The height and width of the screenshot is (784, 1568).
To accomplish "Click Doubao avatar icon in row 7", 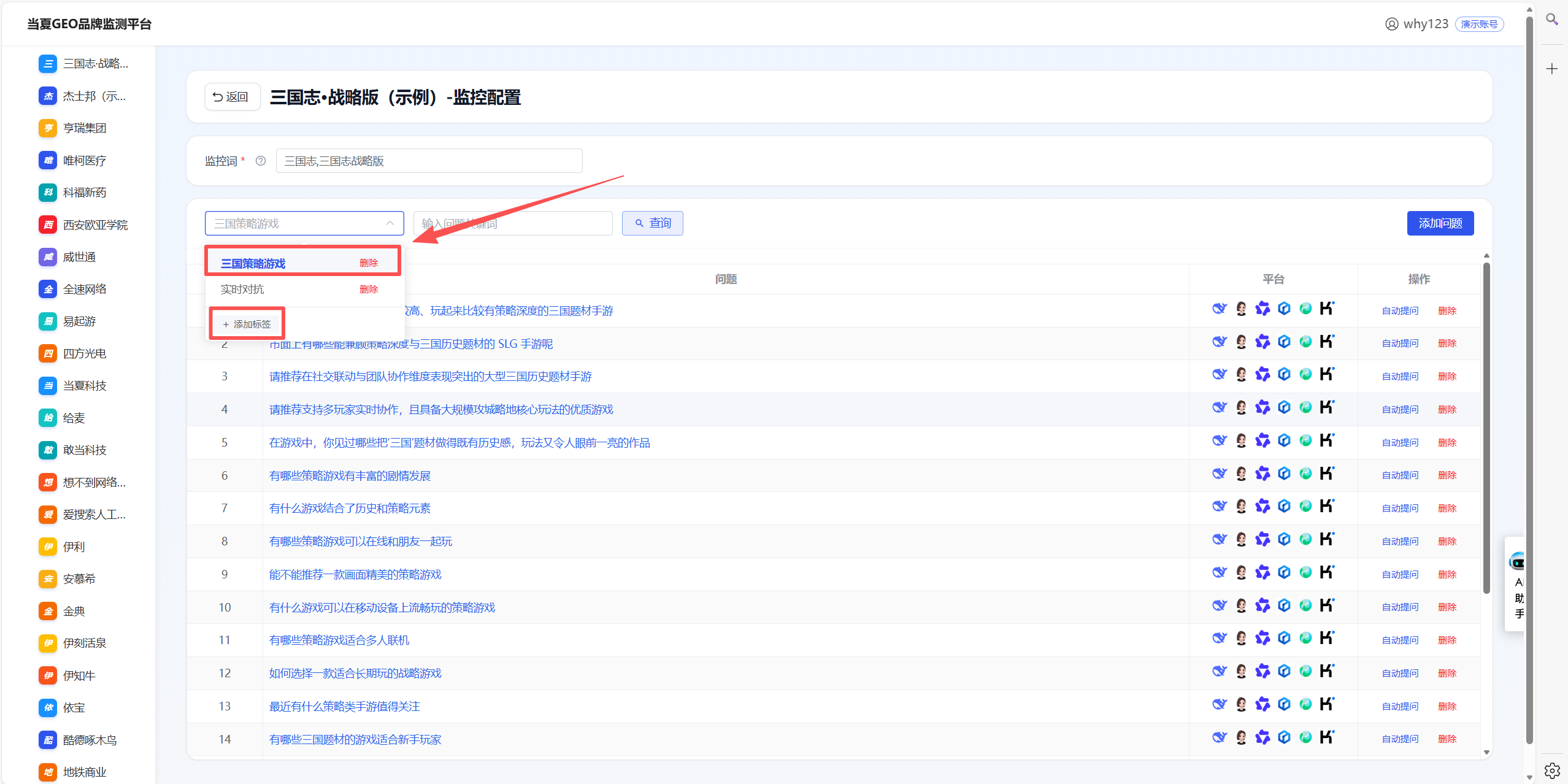I will tap(1241, 507).
